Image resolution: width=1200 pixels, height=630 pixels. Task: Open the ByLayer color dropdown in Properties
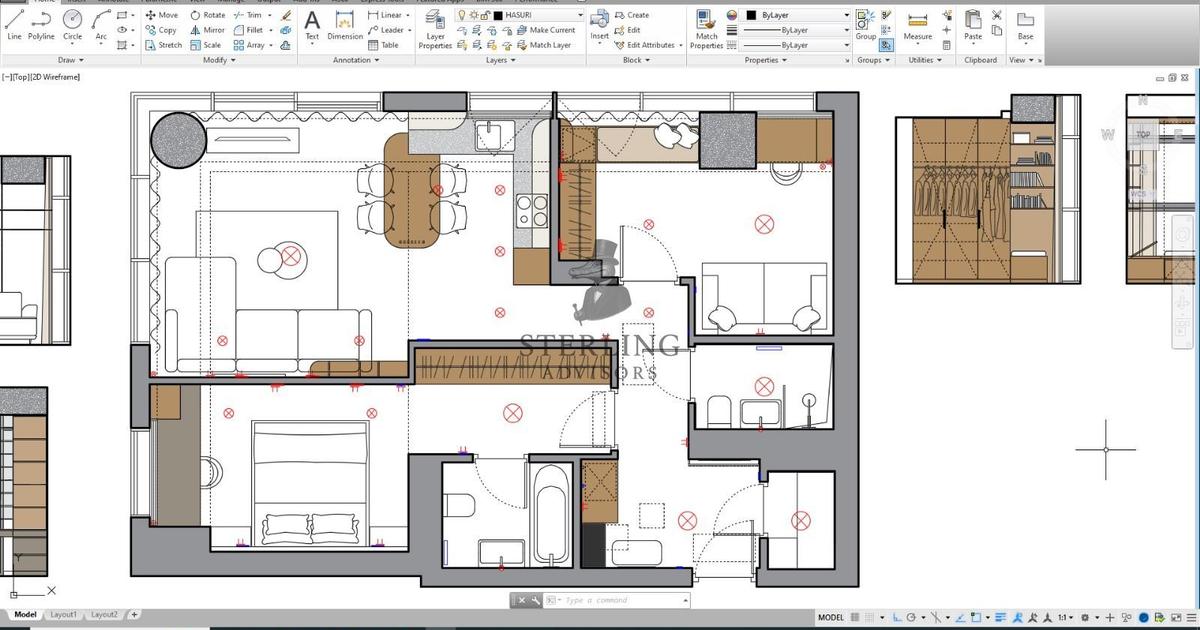coord(846,14)
